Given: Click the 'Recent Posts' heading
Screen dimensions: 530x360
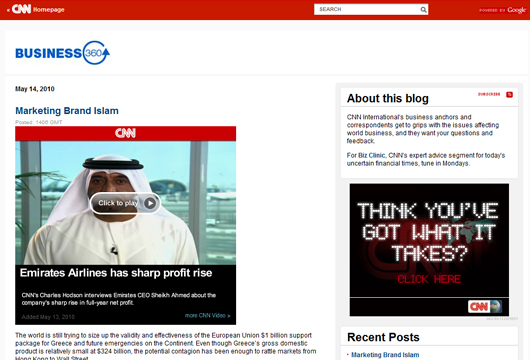Looking at the screenshot, I should (383, 337).
